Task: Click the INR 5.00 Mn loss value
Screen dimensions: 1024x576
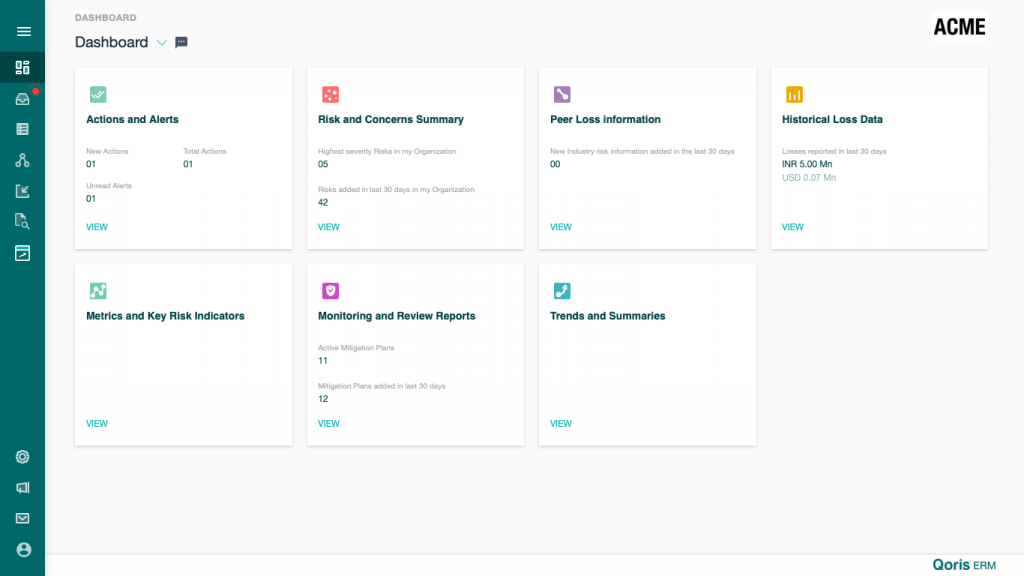Action: (807, 165)
